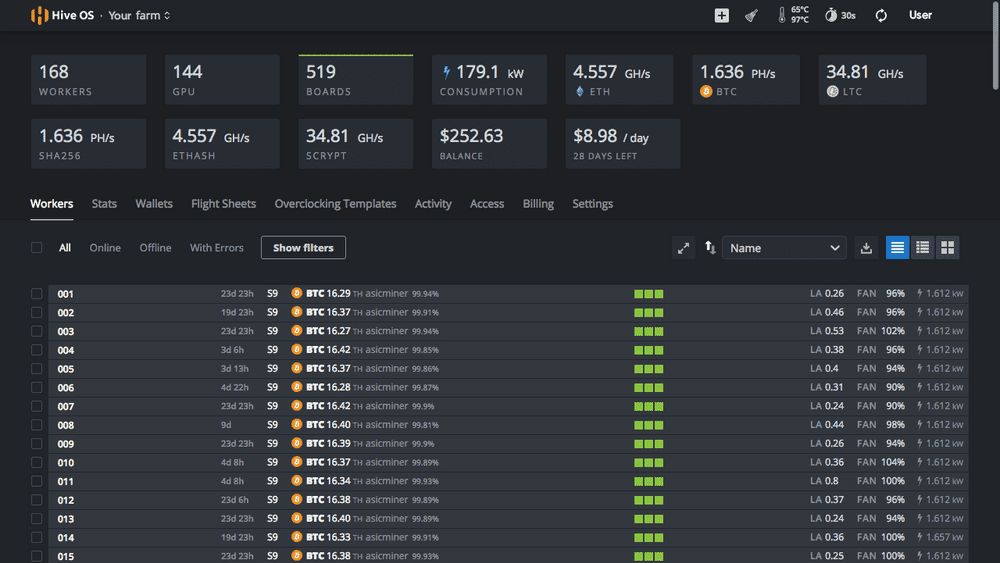Filter workers by Online

tap(105, 247)
